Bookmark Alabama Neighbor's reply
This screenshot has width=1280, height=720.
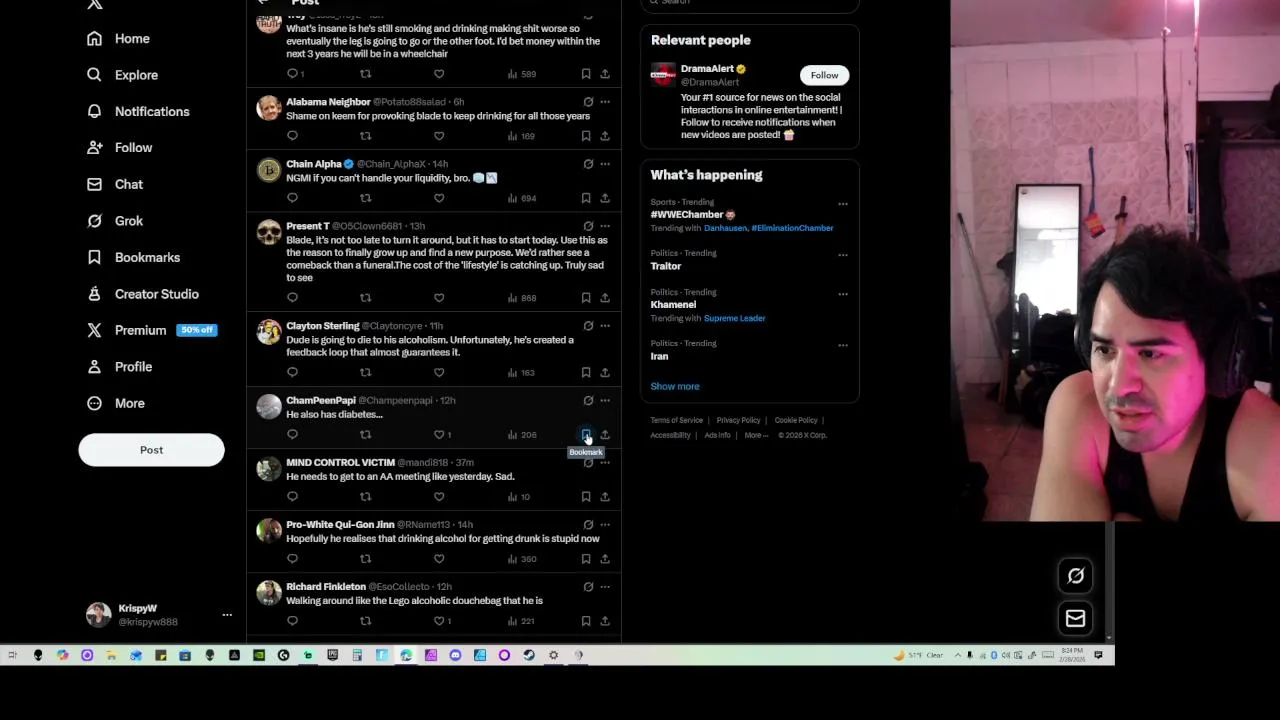click(586, 136)
